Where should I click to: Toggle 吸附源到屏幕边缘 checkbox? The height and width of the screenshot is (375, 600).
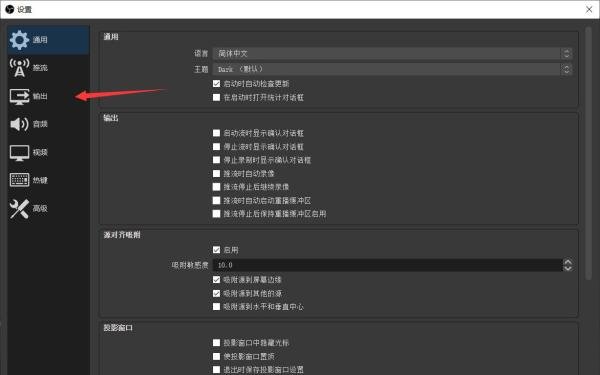(217, 280)
